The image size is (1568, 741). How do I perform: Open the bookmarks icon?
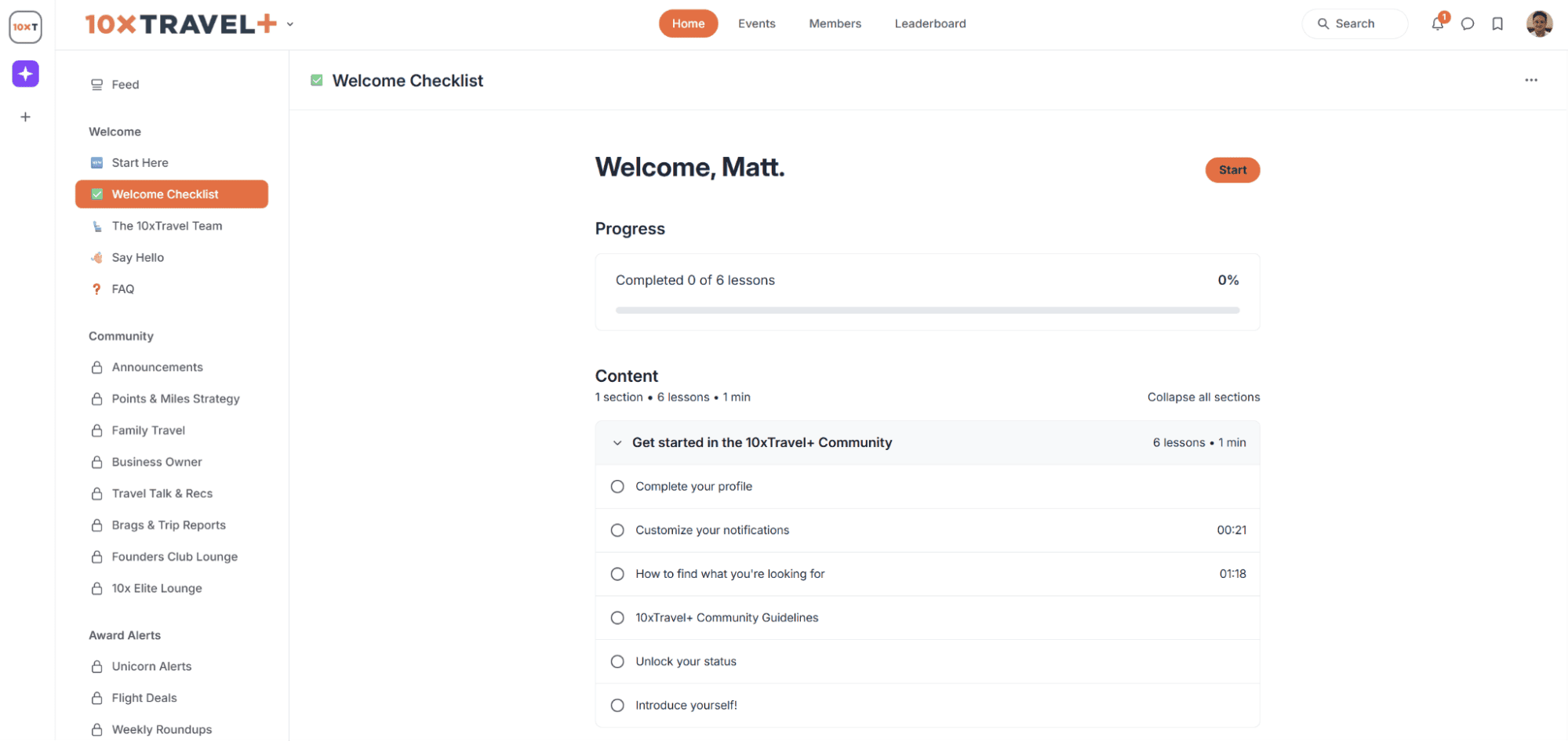(x=1497, y=24)
